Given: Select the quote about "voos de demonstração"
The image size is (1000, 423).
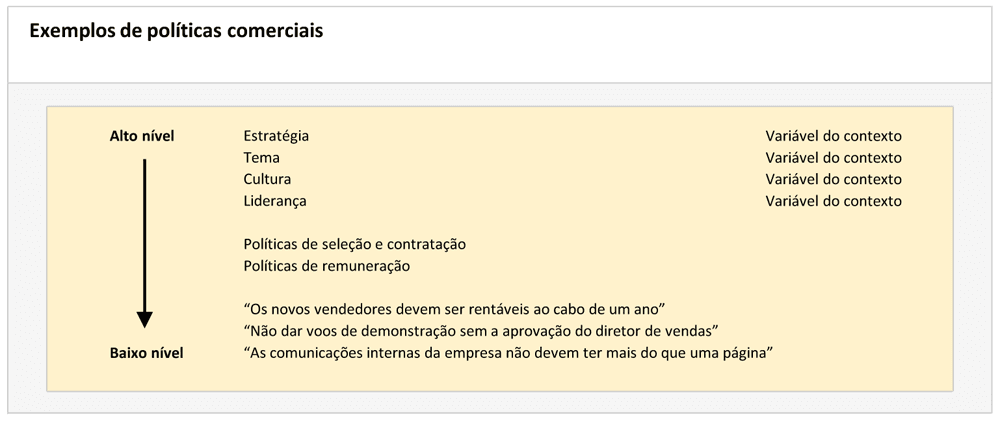Looking at the screenshot, I should pyautogui.click(x=482, y=331).
